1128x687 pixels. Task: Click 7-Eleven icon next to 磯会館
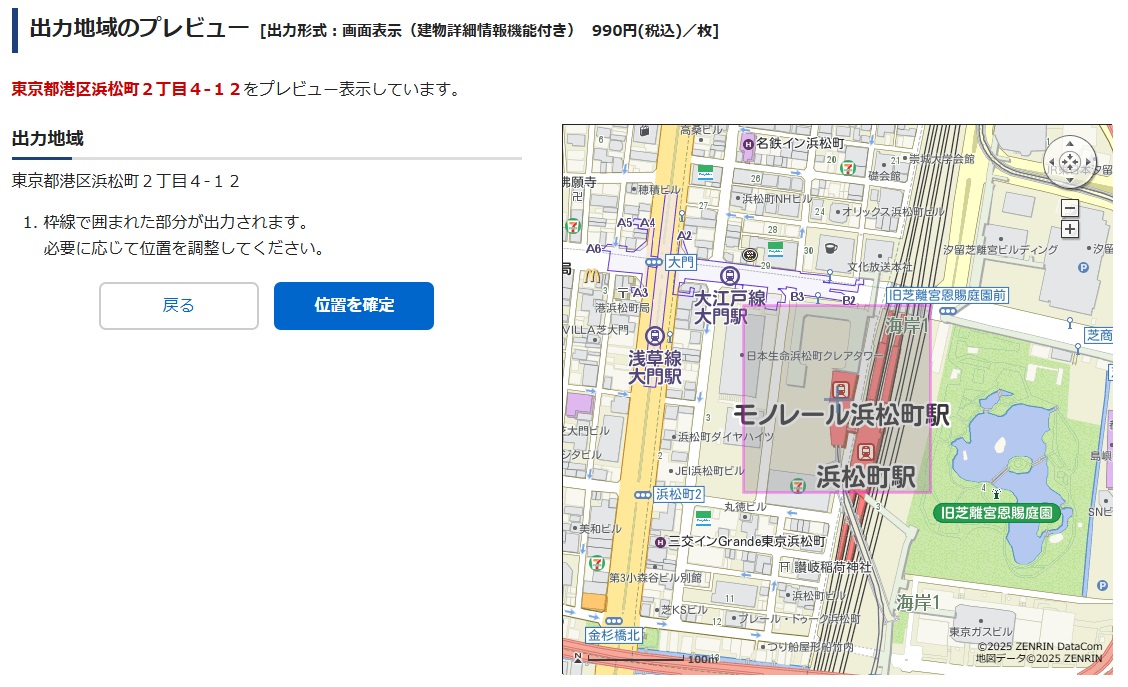point(848,168)
